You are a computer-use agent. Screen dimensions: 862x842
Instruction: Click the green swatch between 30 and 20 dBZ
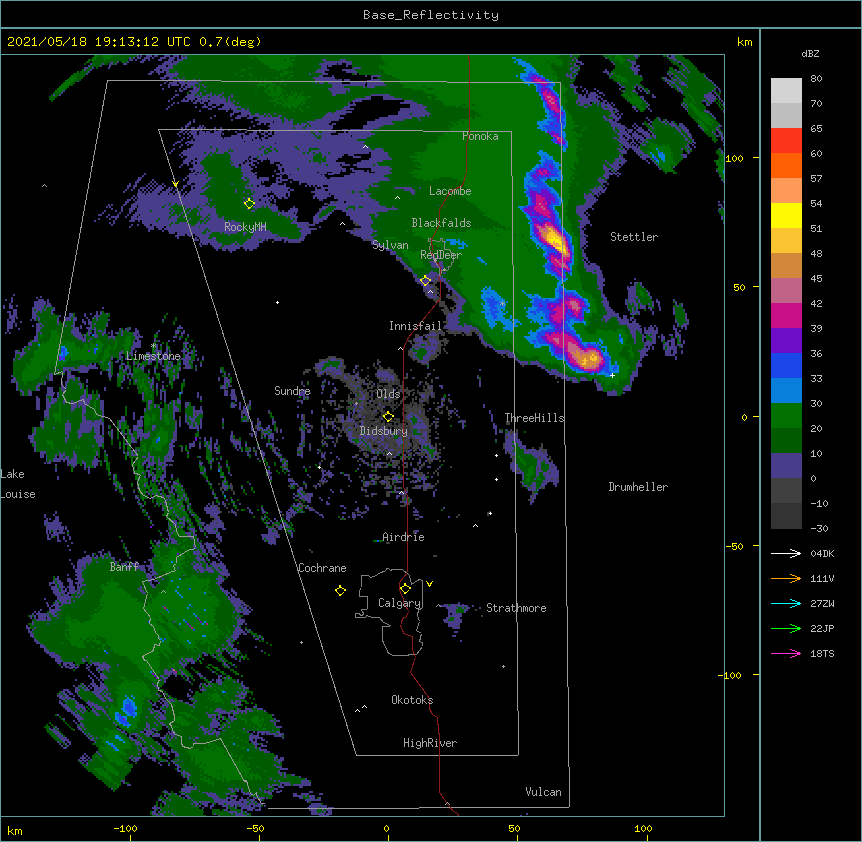(786, 416)
